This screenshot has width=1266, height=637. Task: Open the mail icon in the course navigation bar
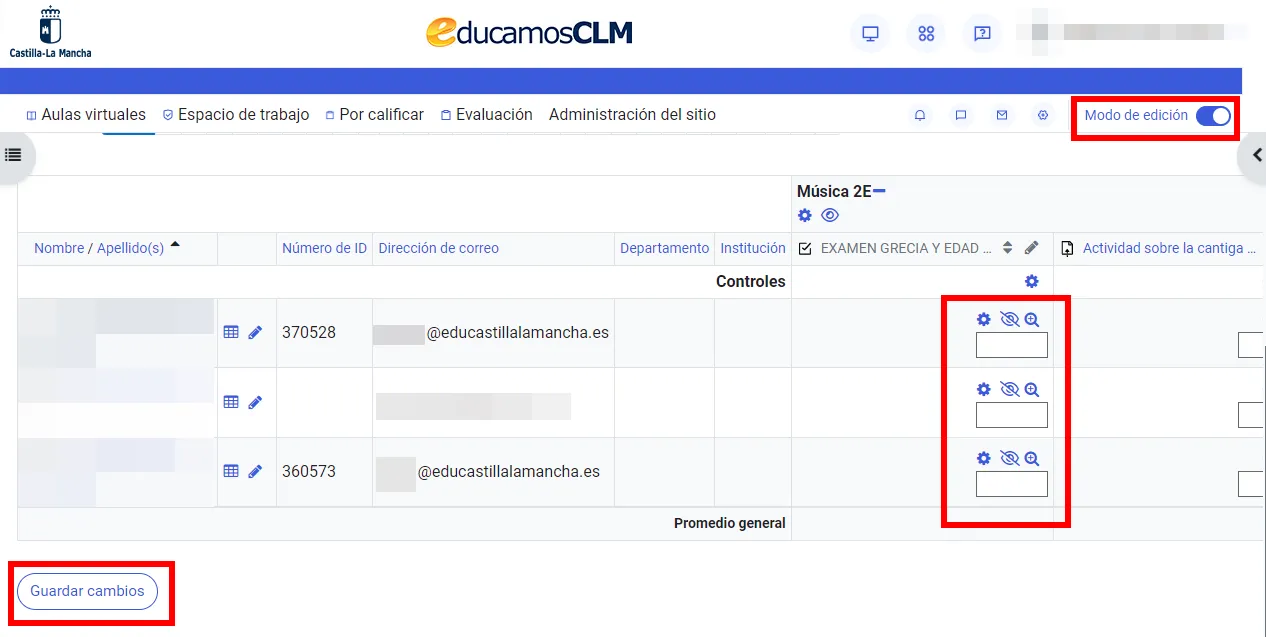tap(1002, 115)
